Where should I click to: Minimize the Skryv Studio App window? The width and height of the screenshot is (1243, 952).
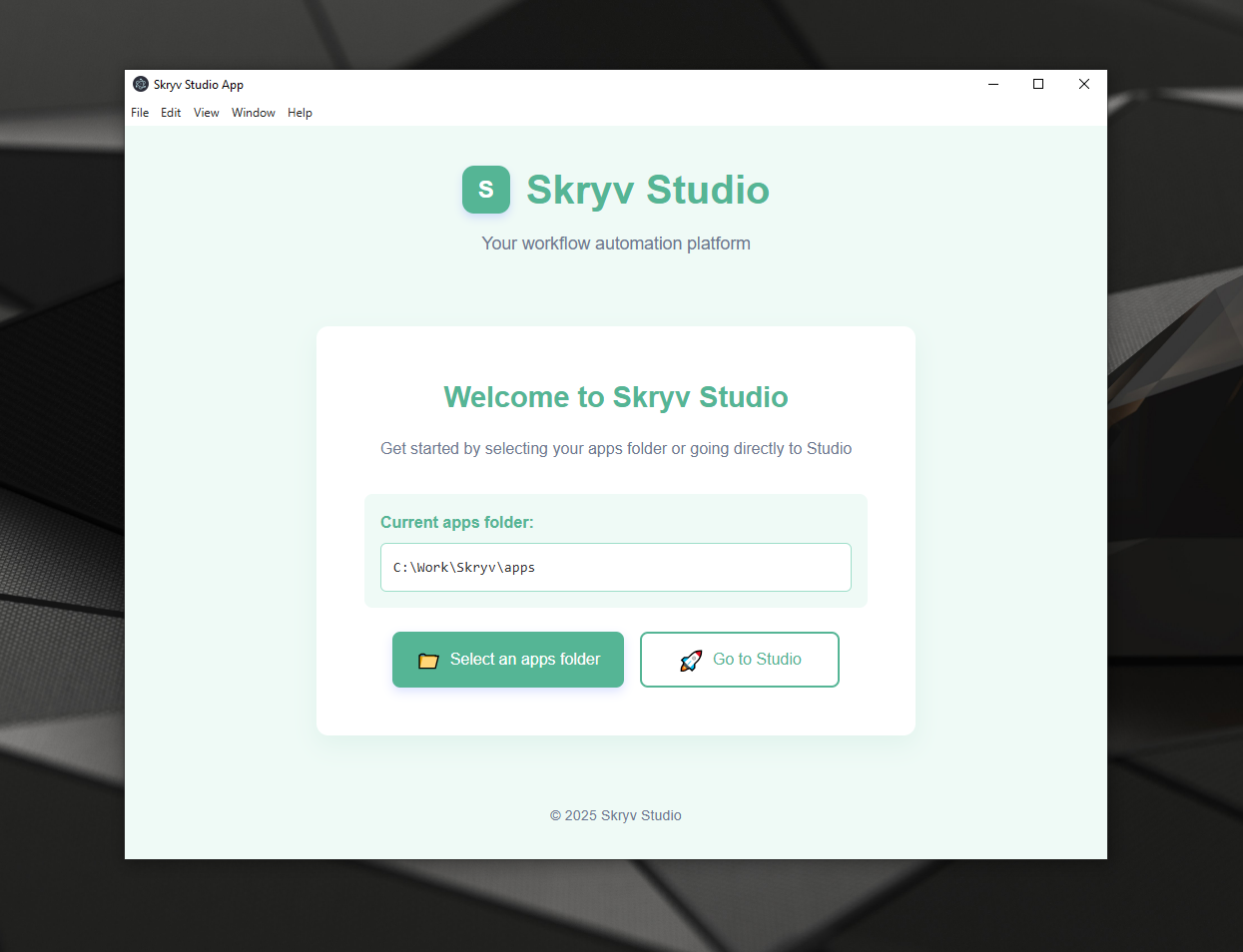click(x=993, y=85)
